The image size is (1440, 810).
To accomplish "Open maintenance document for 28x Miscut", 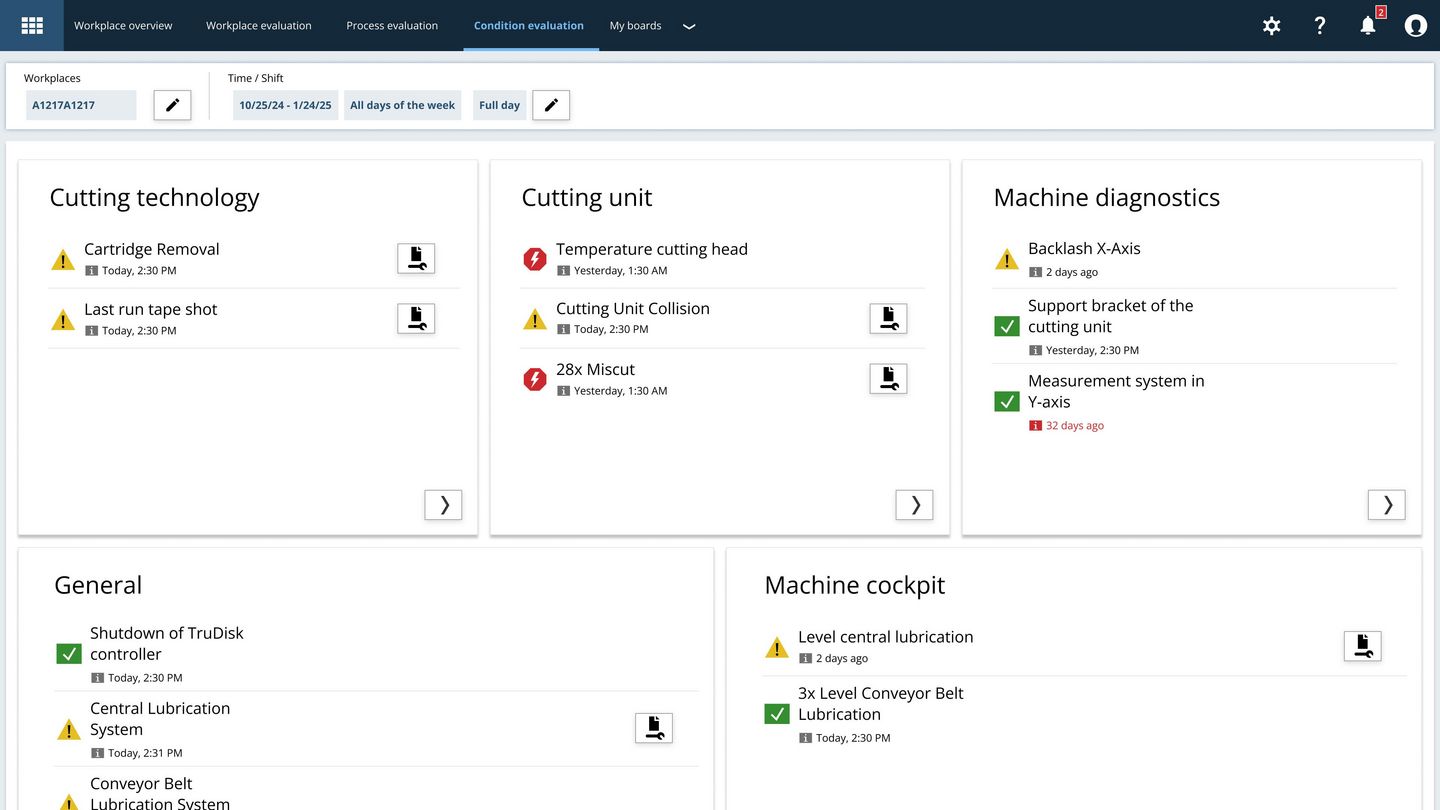I will pos(888,379).
